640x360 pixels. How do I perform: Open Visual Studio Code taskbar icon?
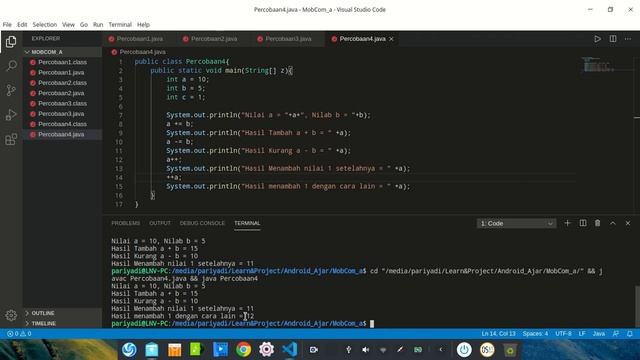(x=289, y=350)
